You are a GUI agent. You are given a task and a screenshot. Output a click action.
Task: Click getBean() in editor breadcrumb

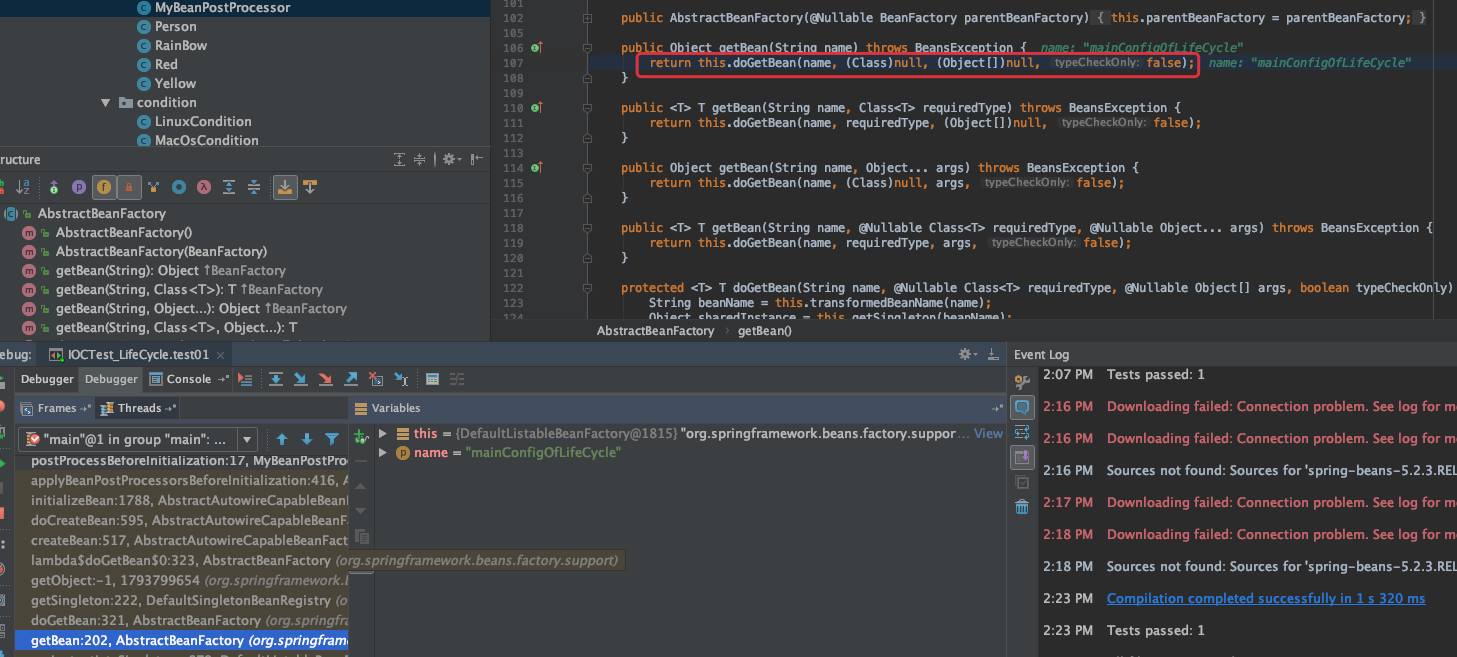tap(765, 330)
